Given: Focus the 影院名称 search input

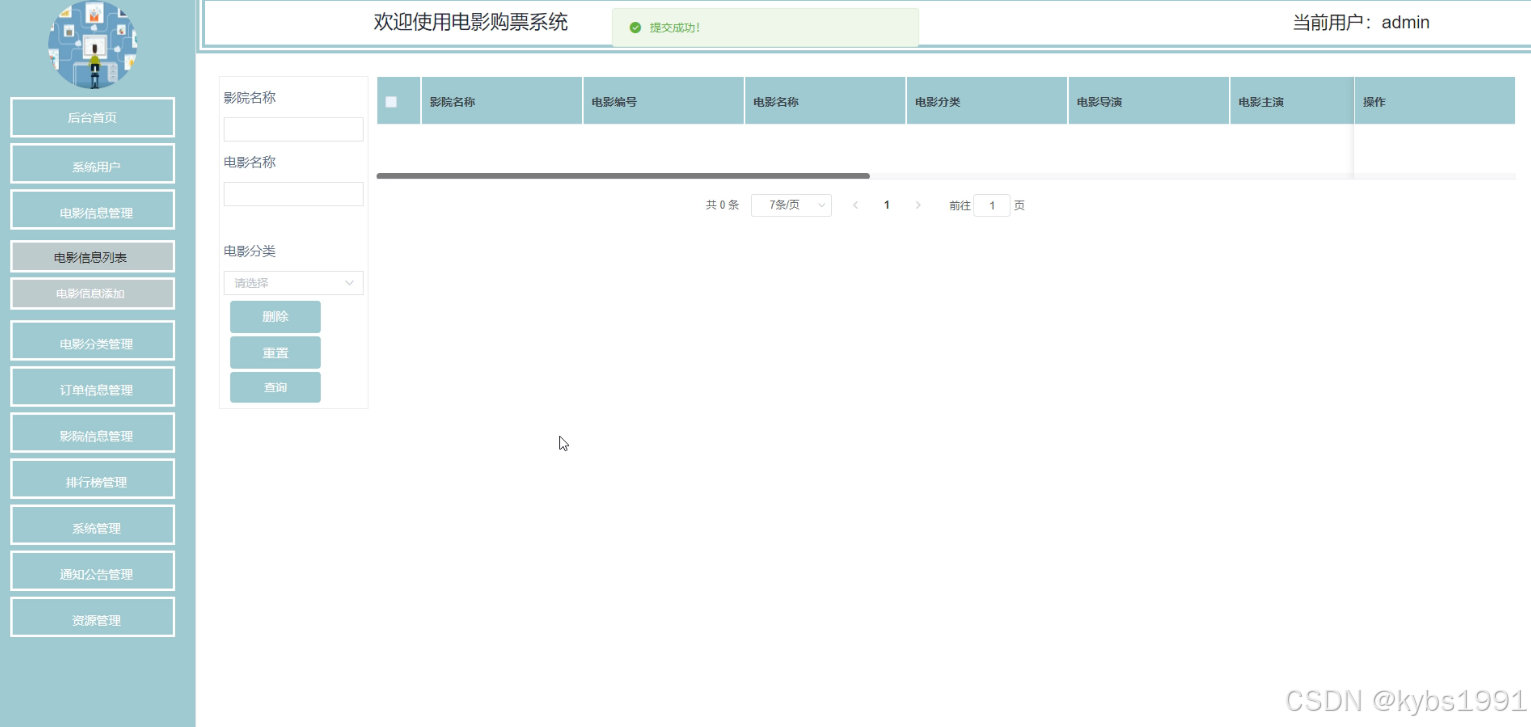Looking at the screenshot, I should point(294,129).
